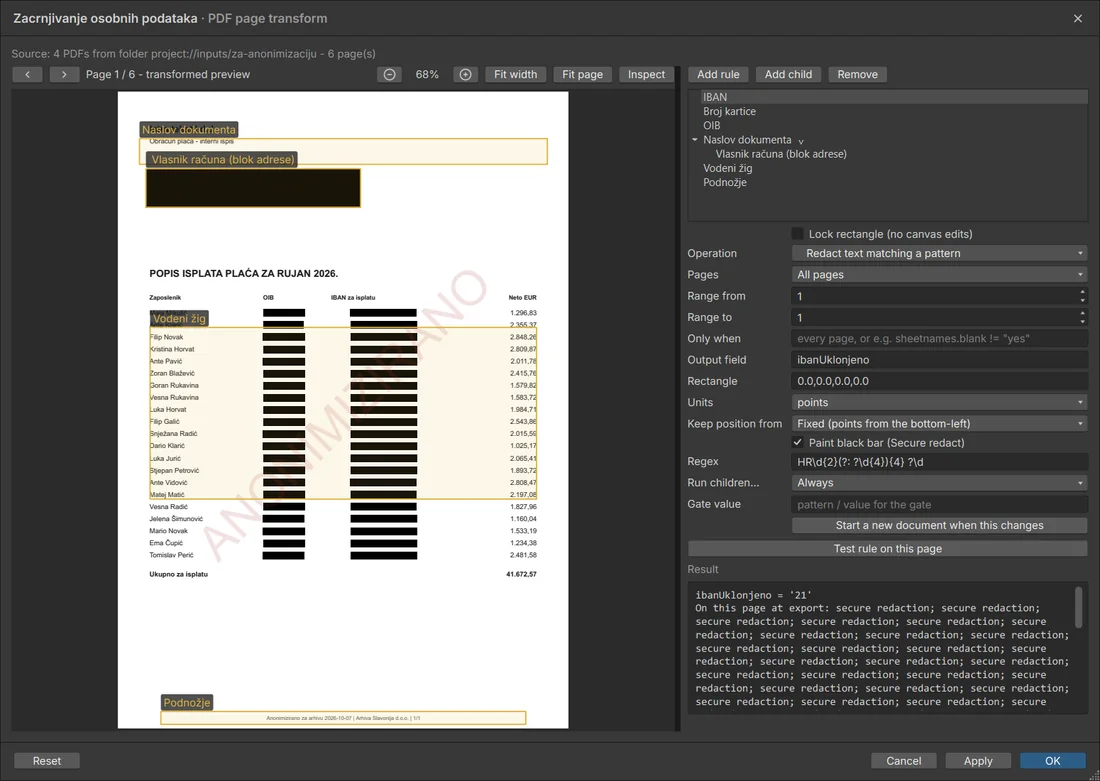
Task: Click 'Page 1 / 6 - transformed preview' text
Action: (x=168, y=74)
